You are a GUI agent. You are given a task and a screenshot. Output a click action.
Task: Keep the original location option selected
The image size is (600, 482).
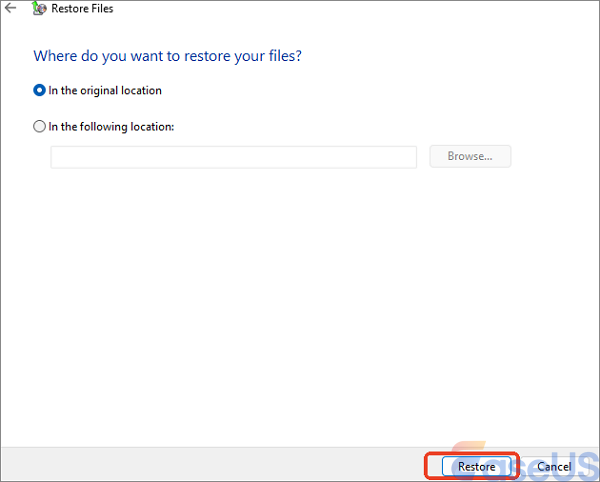click(40, 90)
